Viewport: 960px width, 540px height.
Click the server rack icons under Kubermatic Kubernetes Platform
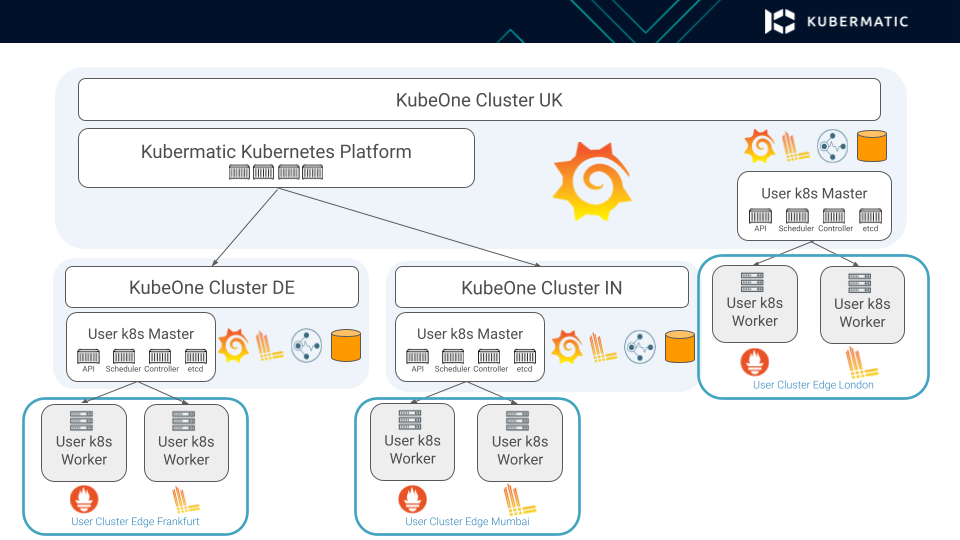276,172
